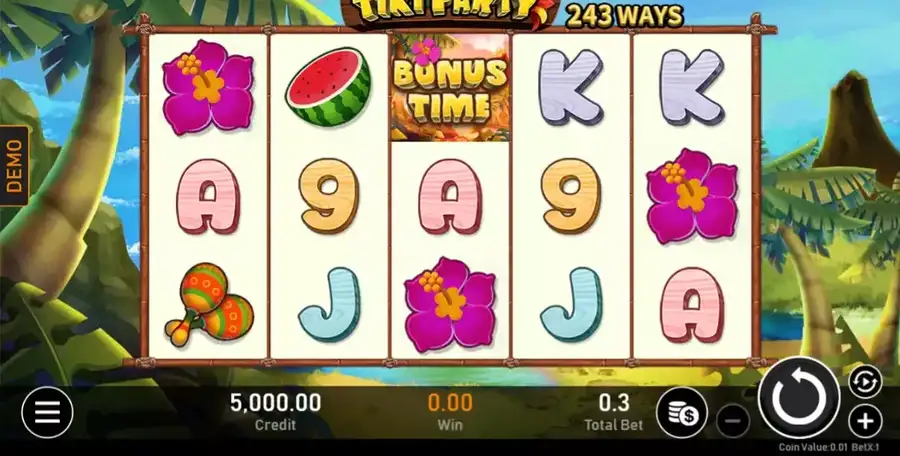Screen dimensions: 900x456
Task: Select the Bonus Time scatter symbol
Action: (450, 87)
